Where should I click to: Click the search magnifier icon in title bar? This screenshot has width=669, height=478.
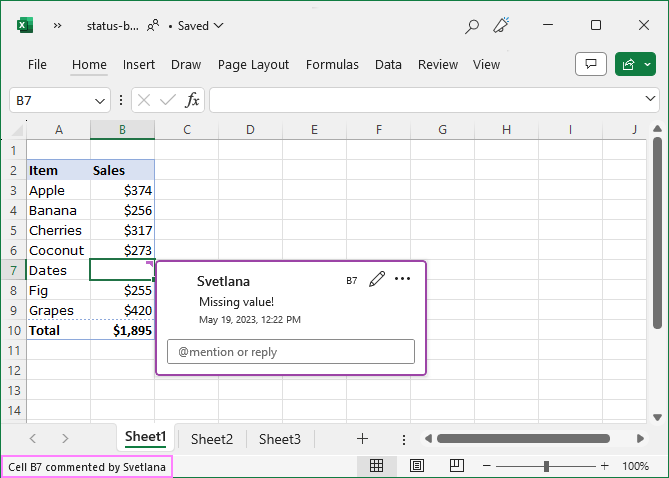[x=472, y=26]
